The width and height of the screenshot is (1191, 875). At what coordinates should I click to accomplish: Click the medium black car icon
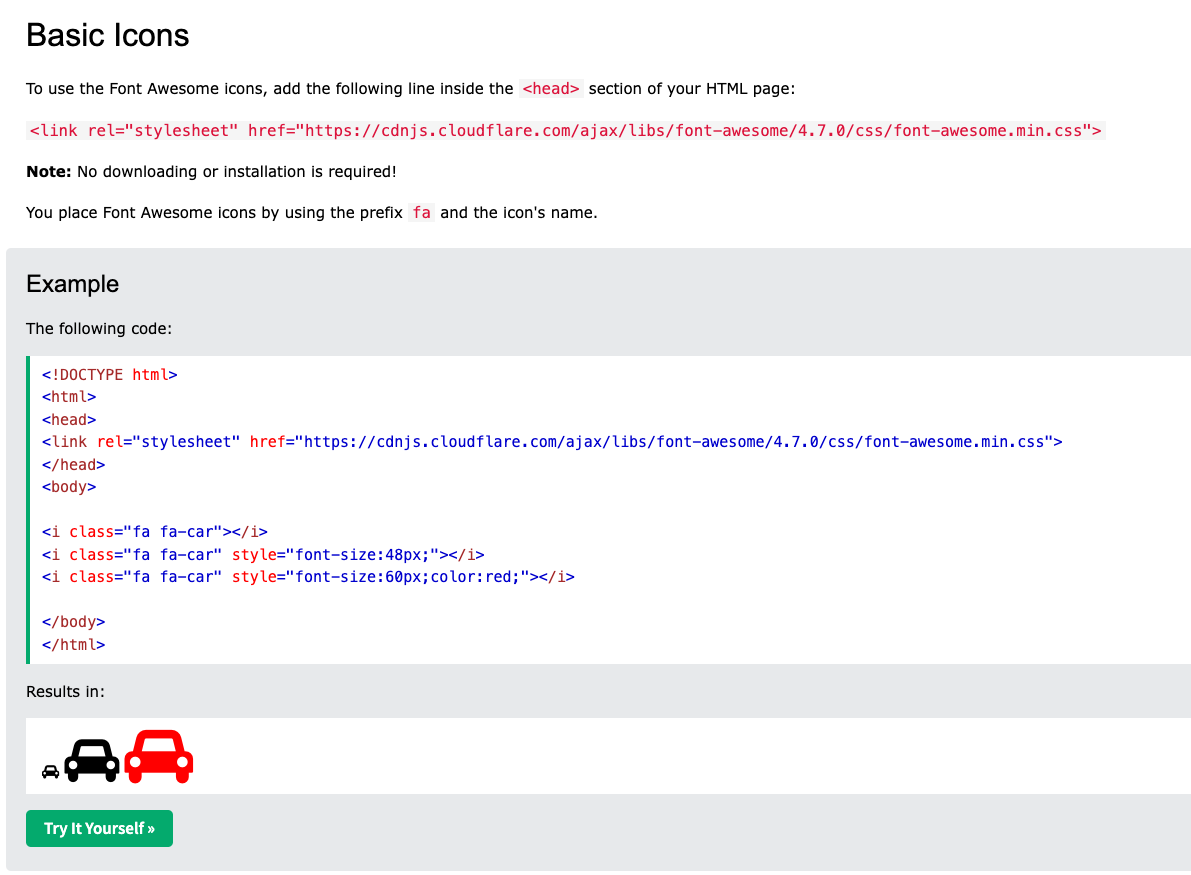91,761
